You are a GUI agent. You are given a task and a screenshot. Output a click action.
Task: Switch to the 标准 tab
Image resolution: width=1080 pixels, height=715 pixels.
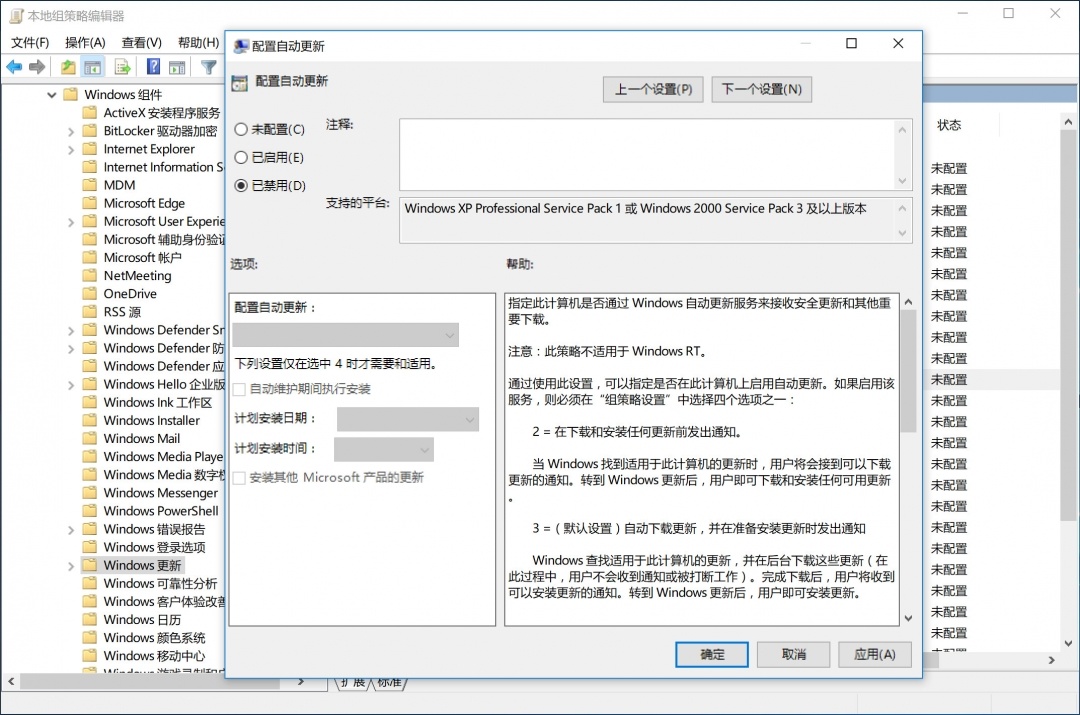pyautogui.click(x=388, y=682)
